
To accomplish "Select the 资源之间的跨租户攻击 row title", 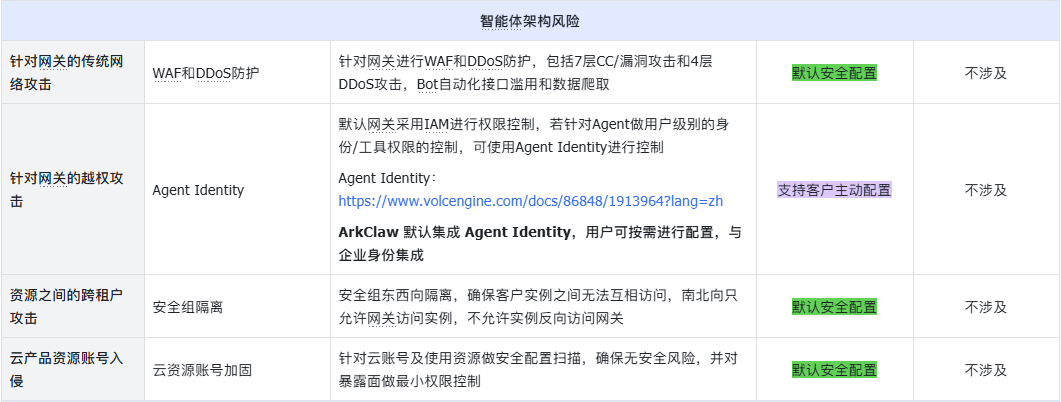I will [66, 307].
